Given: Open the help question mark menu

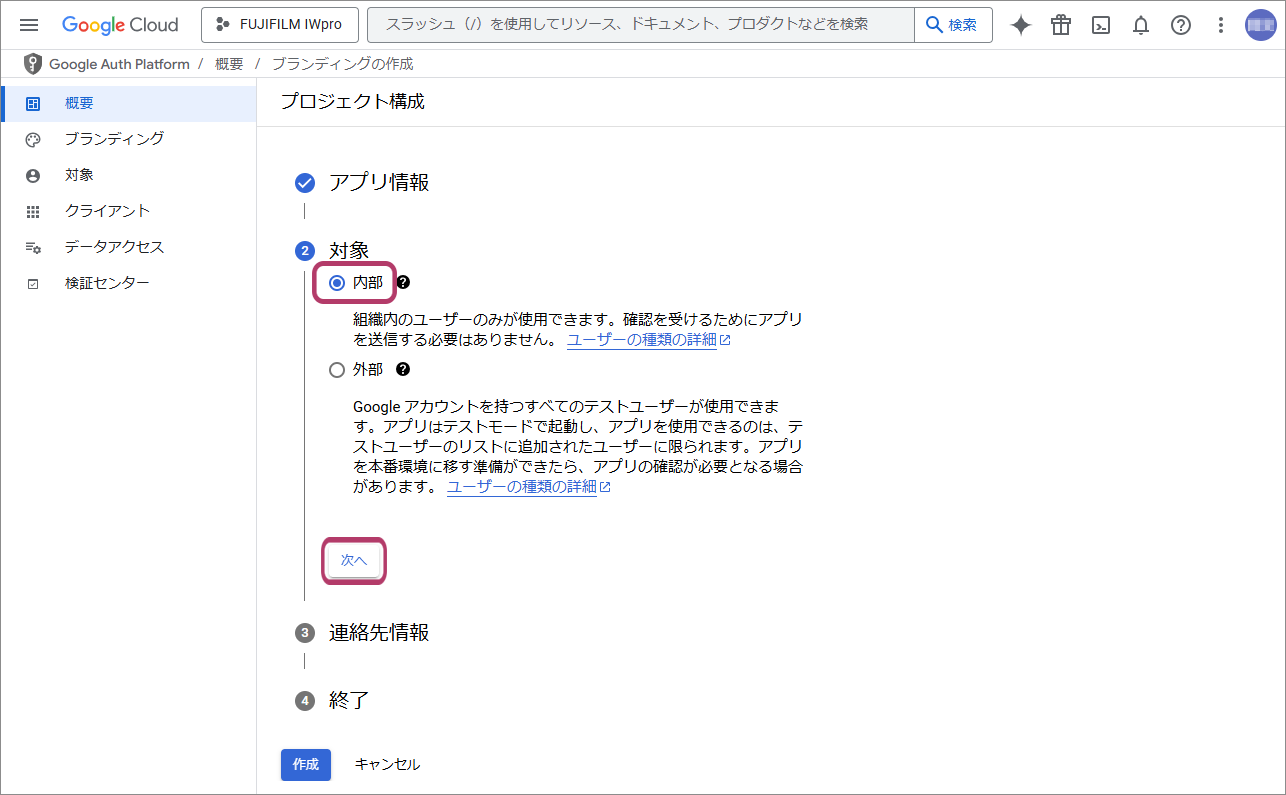Looking at the screenshot, I should [1181, 25].
